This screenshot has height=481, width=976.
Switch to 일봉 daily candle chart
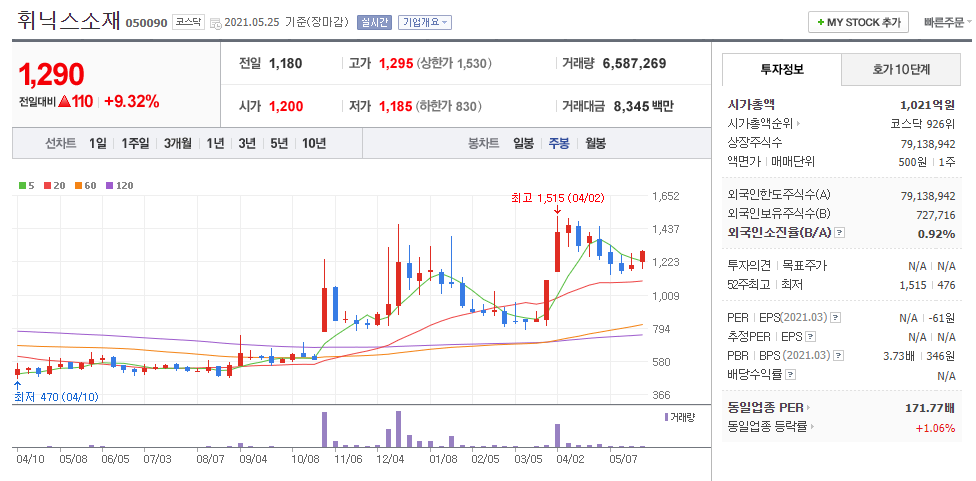pyautogui.click(x=523, y=144)
